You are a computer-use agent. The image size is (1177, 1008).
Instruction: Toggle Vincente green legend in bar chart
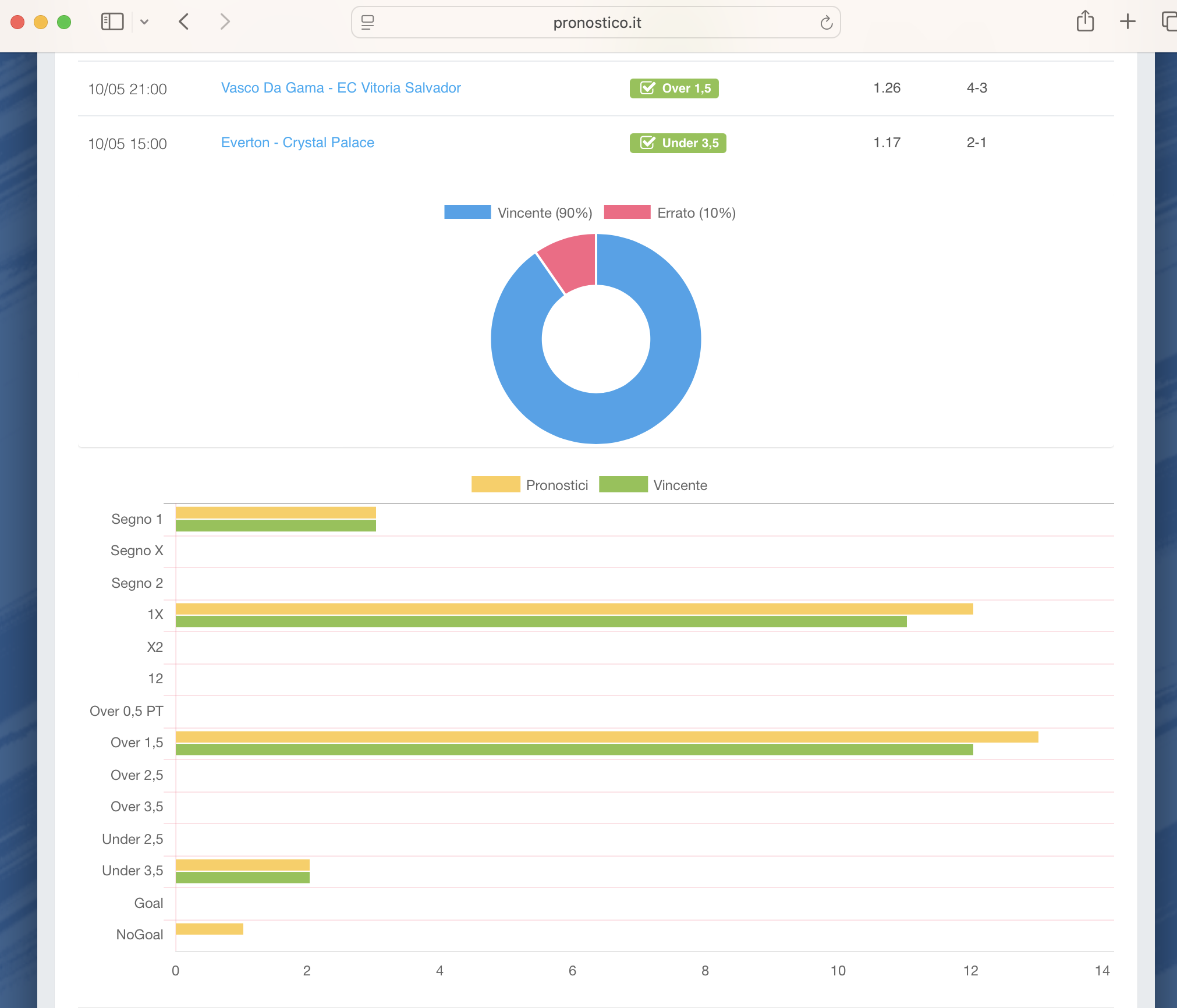click(623, 485)
